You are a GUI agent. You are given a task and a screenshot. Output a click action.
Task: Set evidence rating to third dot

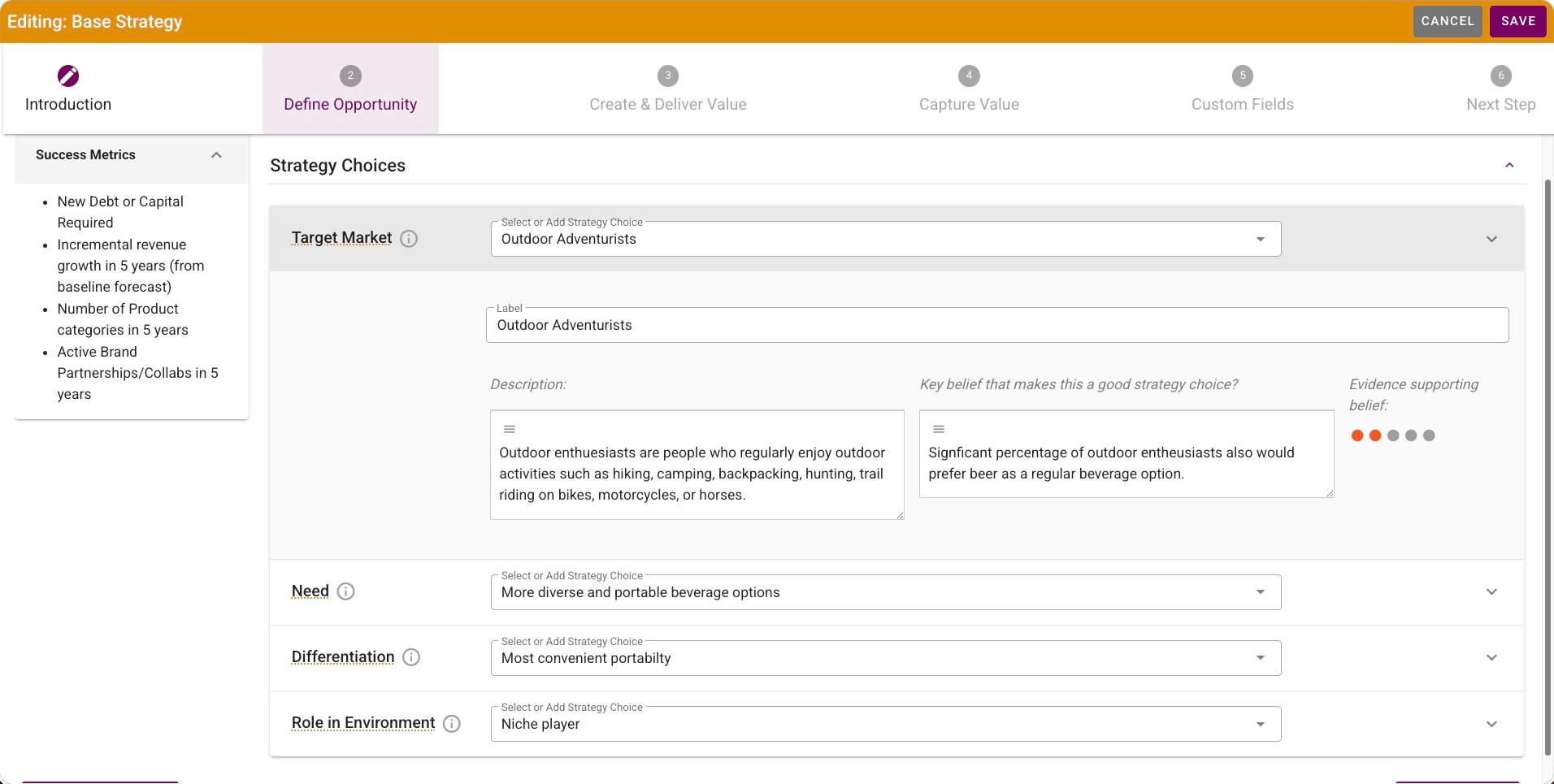(x=1393, y=435)
